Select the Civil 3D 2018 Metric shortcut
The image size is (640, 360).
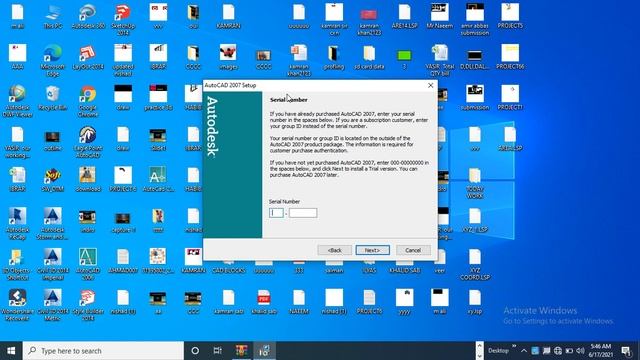point(53,305)
